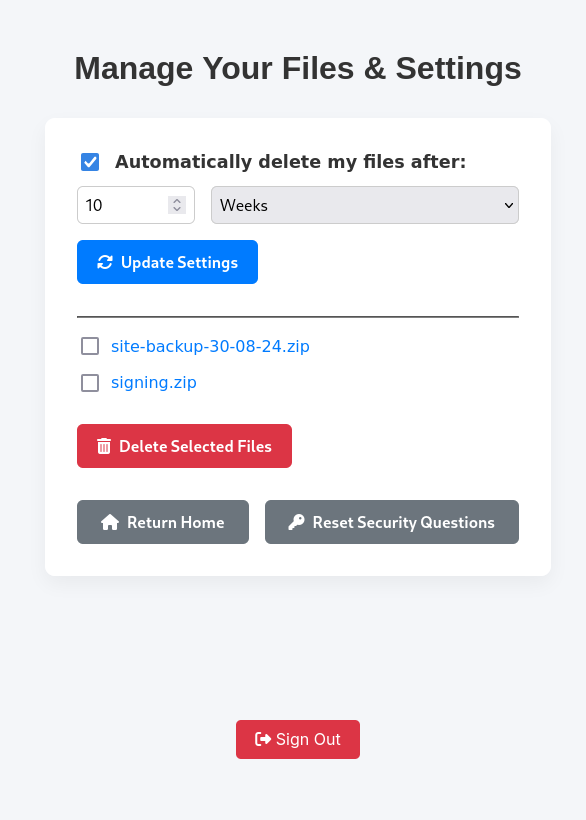The height and width of the screenshot is (820, 586).
Task: Select the signing.zip checkbox
Action: (90, 383)
